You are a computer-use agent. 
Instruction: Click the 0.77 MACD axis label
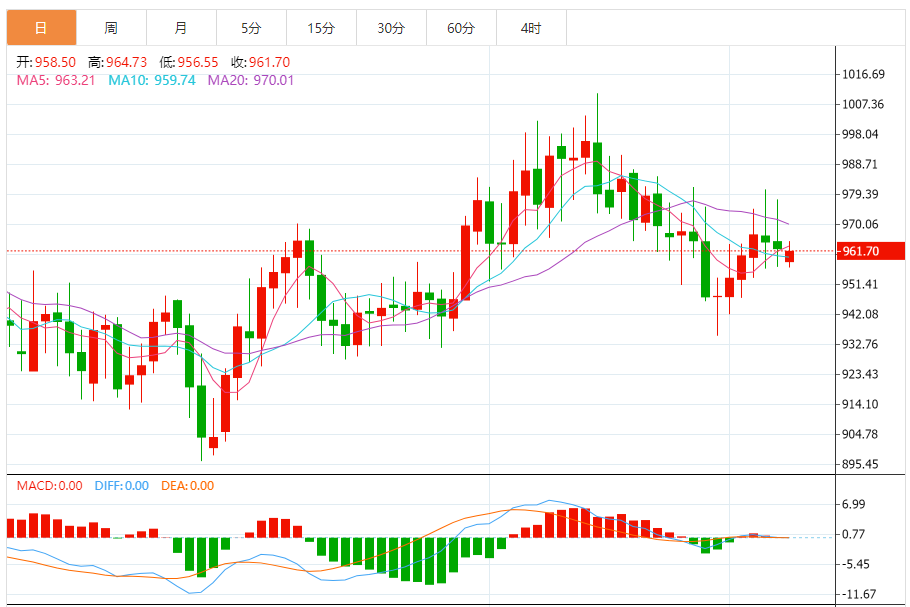click(853, 534)
